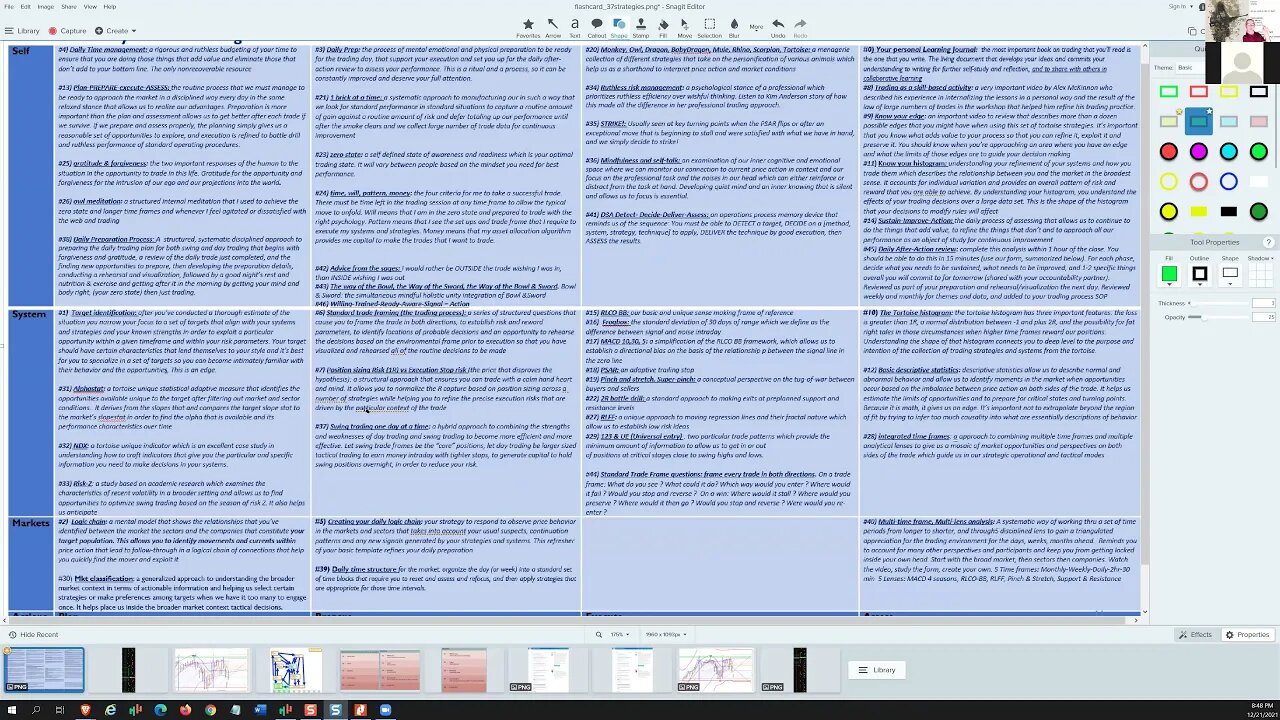This screenshot has height=720, width=1280.
Task: Click the Redo arrow
Action: point(800,26)
